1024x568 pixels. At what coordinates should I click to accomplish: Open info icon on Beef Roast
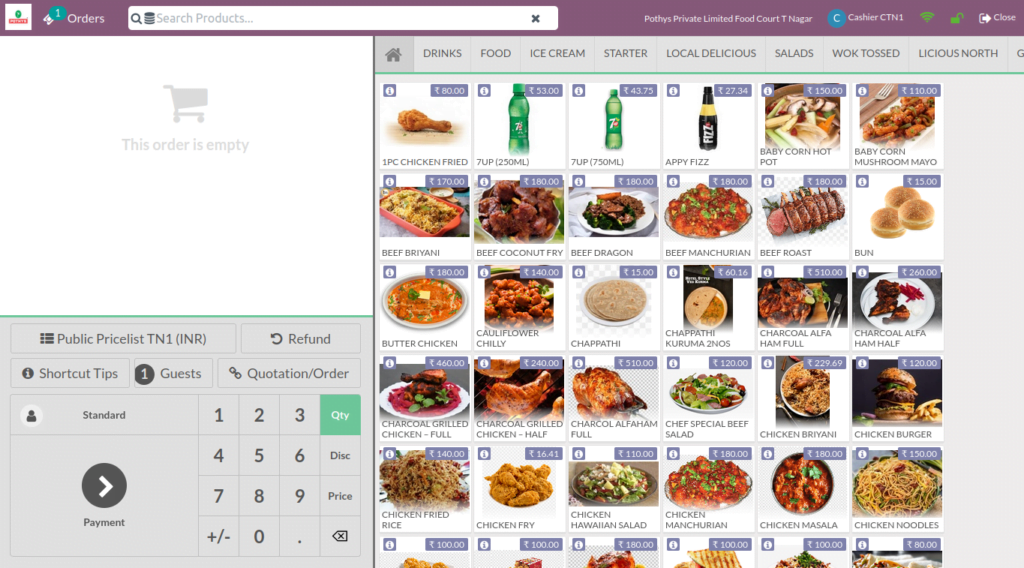click(768, 181)
